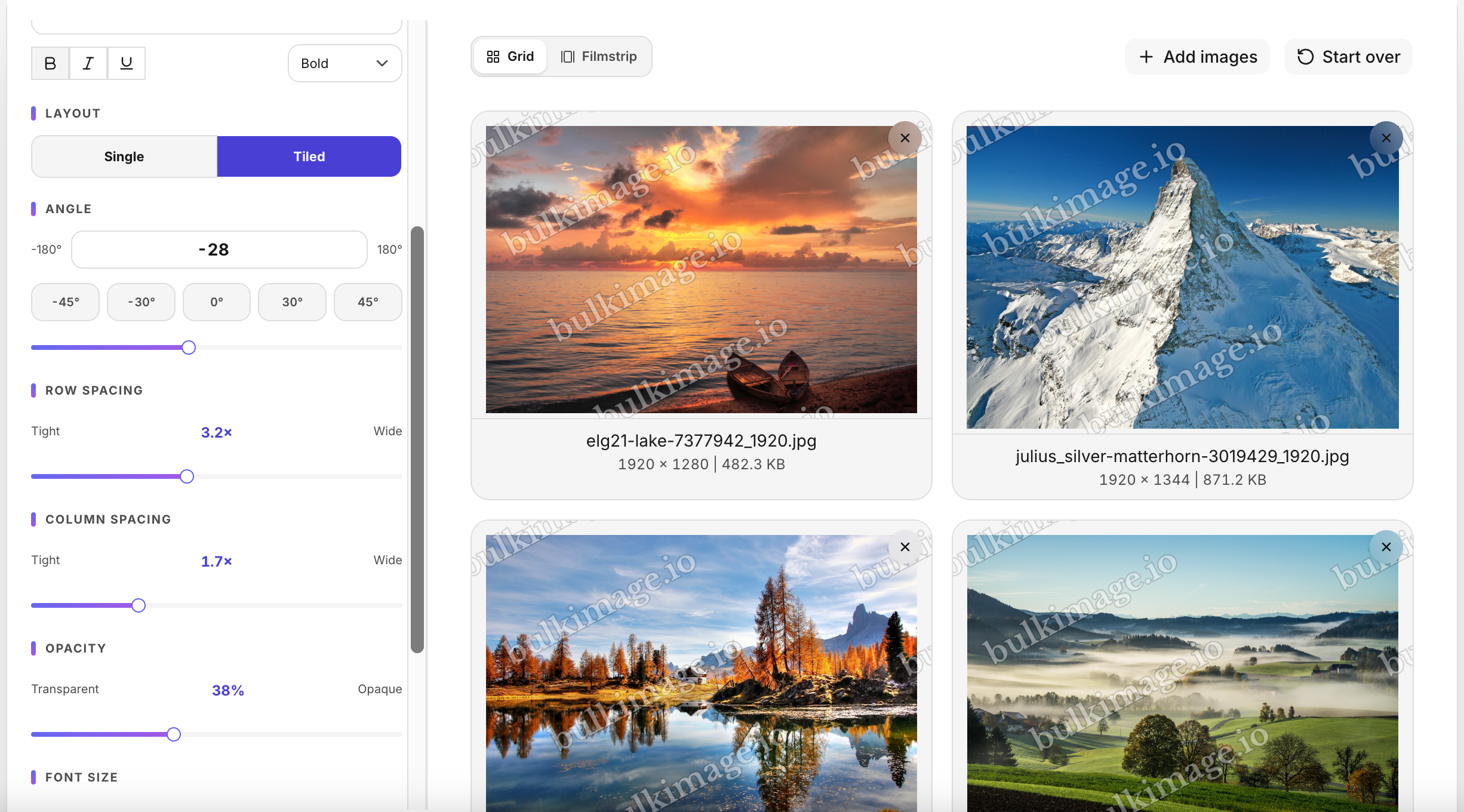Select Tiled watermark layout
Viewport: 1464px width, 812px height.
pos(309,156)
